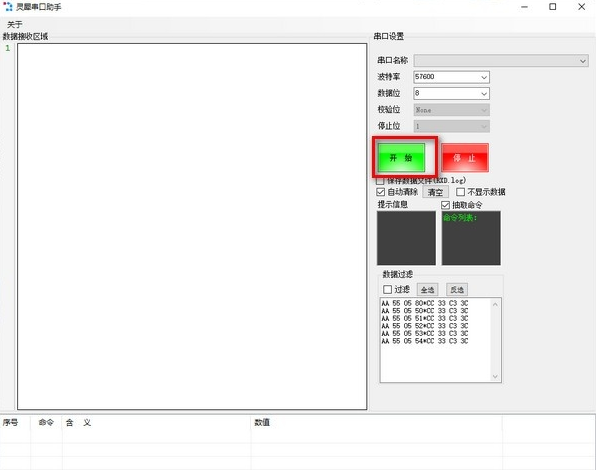
Task: Click the 提示信息 dark message box
Action: click(x=406, y=238)
